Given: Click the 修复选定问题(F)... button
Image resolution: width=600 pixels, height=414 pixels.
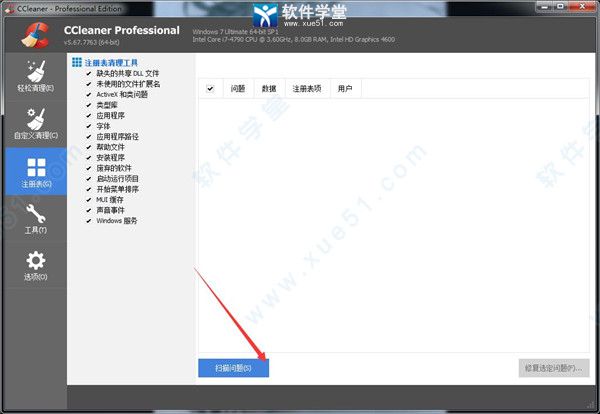Looking at the screenshot, I should [x=554, y=368].
